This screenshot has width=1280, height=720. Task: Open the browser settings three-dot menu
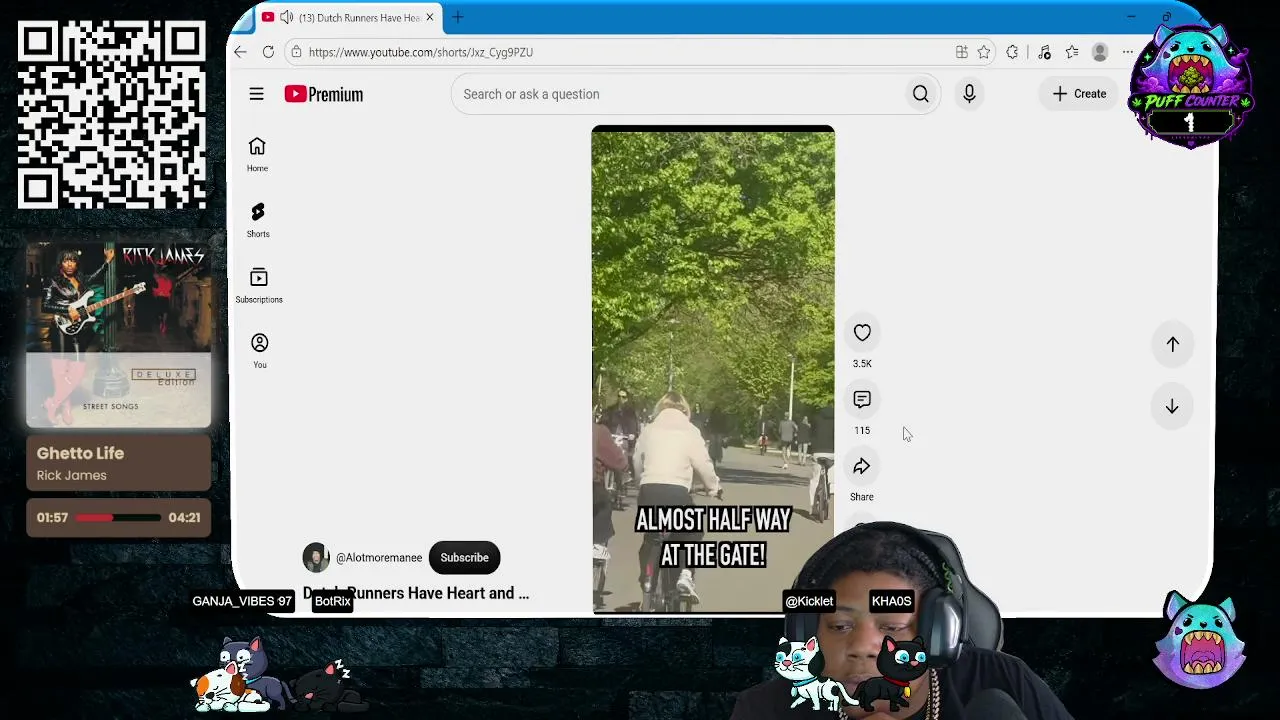click(x=1128, y=52)
